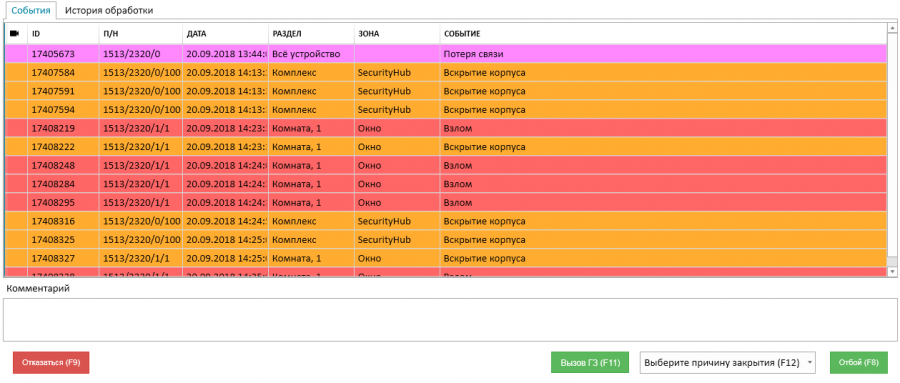Screen dimensions: 900x383
Task: Click the scrollbar down arrow of events table
Action: [x=893, y=270]
